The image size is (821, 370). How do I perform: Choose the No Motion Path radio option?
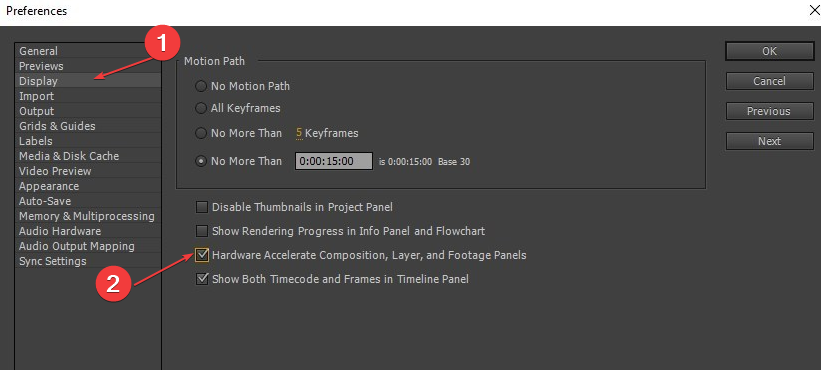pyautogui.click(x=201, y=86)
